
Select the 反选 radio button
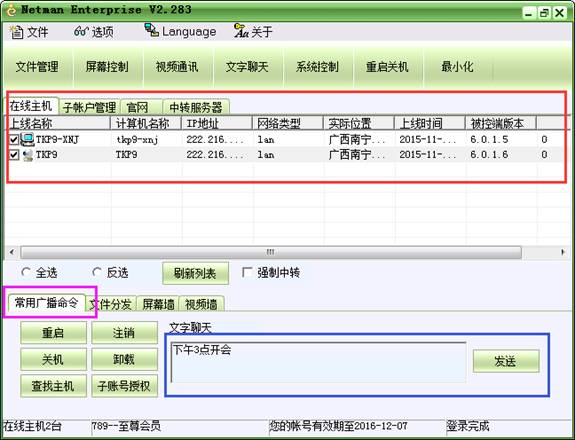[96, 272]
